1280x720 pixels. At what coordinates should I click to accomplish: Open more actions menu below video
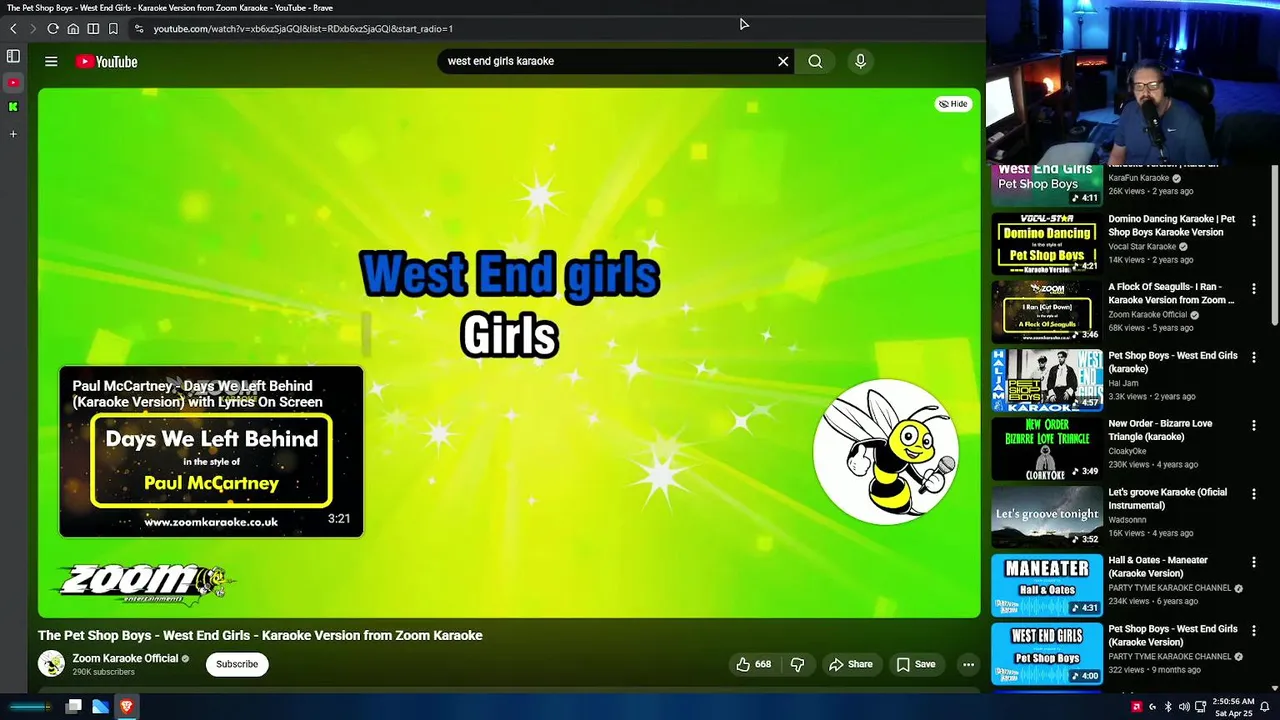tap(968, 664)
